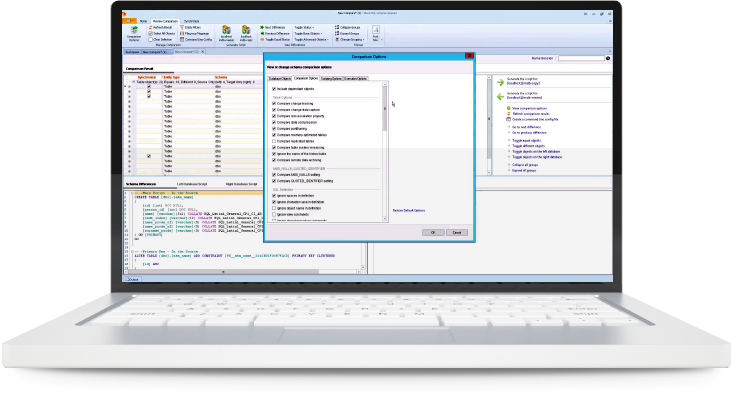Open the Scripting Options dialog tab
Image resolution: width=731 pixels, height=394 pixels.
(331, 78)
